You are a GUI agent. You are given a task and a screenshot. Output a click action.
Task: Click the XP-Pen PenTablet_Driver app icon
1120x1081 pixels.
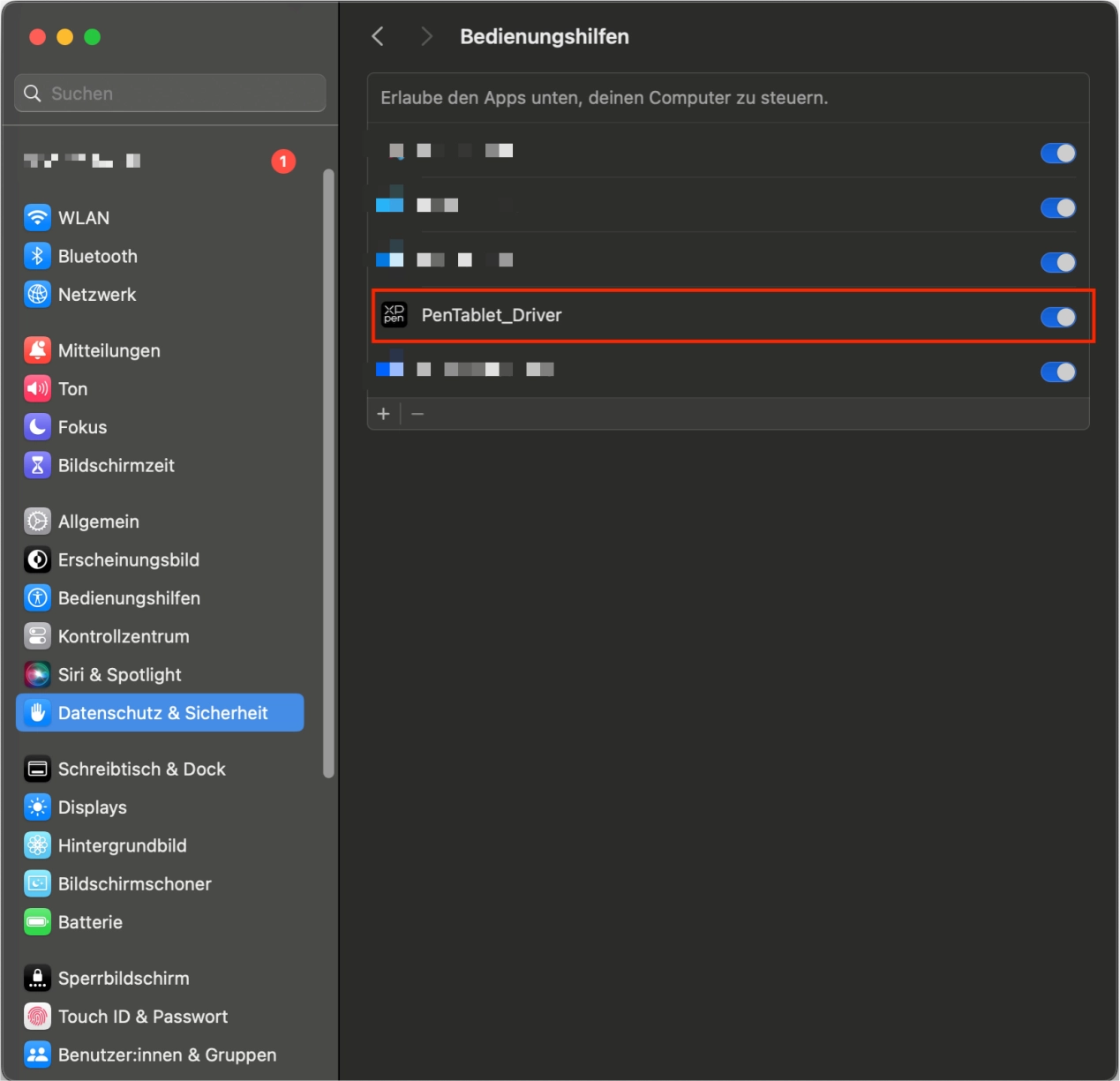click(394, 315)
